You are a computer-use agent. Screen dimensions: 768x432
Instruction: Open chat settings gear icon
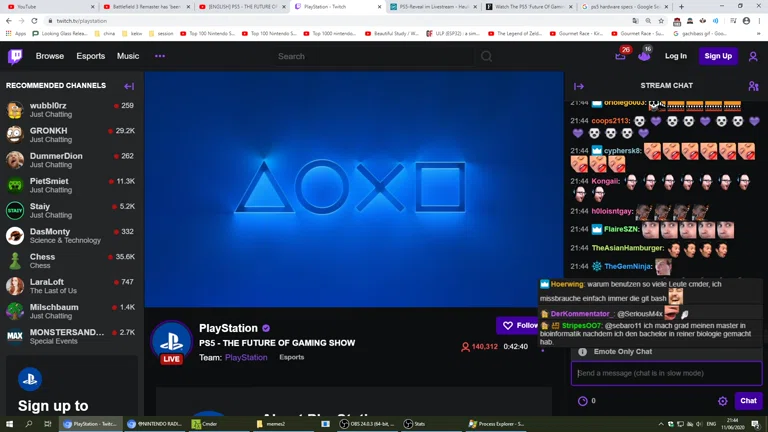pyautogui.click(x=723, y=401)
